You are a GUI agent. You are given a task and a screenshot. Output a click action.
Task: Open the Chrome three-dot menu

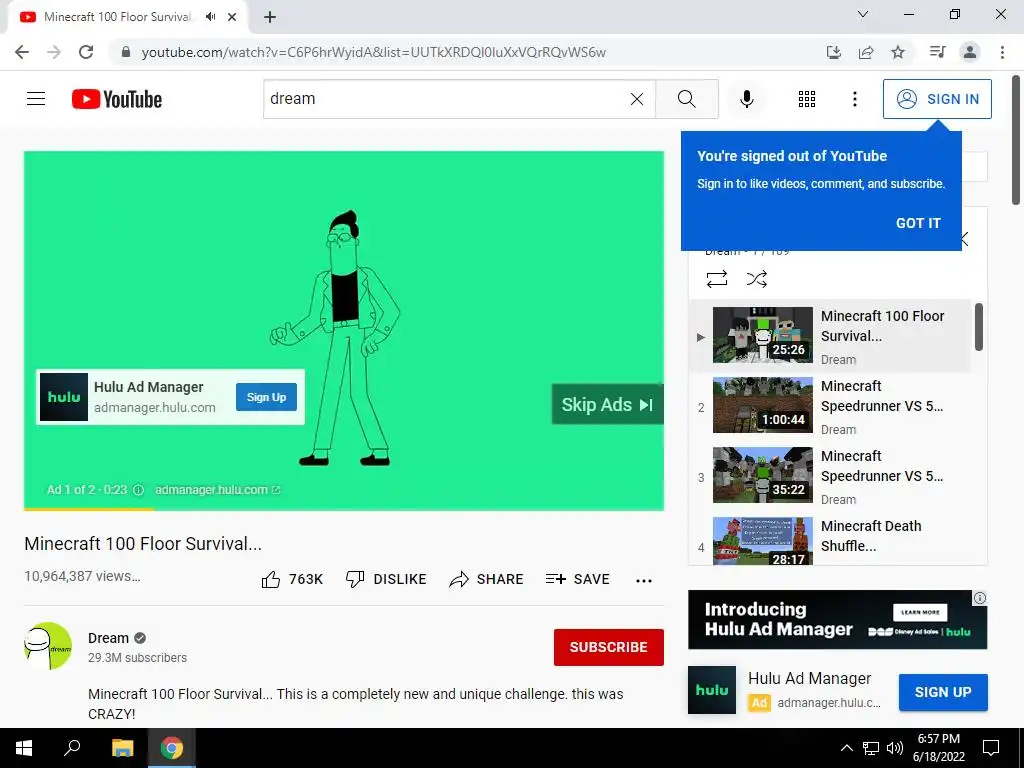click(1002, 52)
